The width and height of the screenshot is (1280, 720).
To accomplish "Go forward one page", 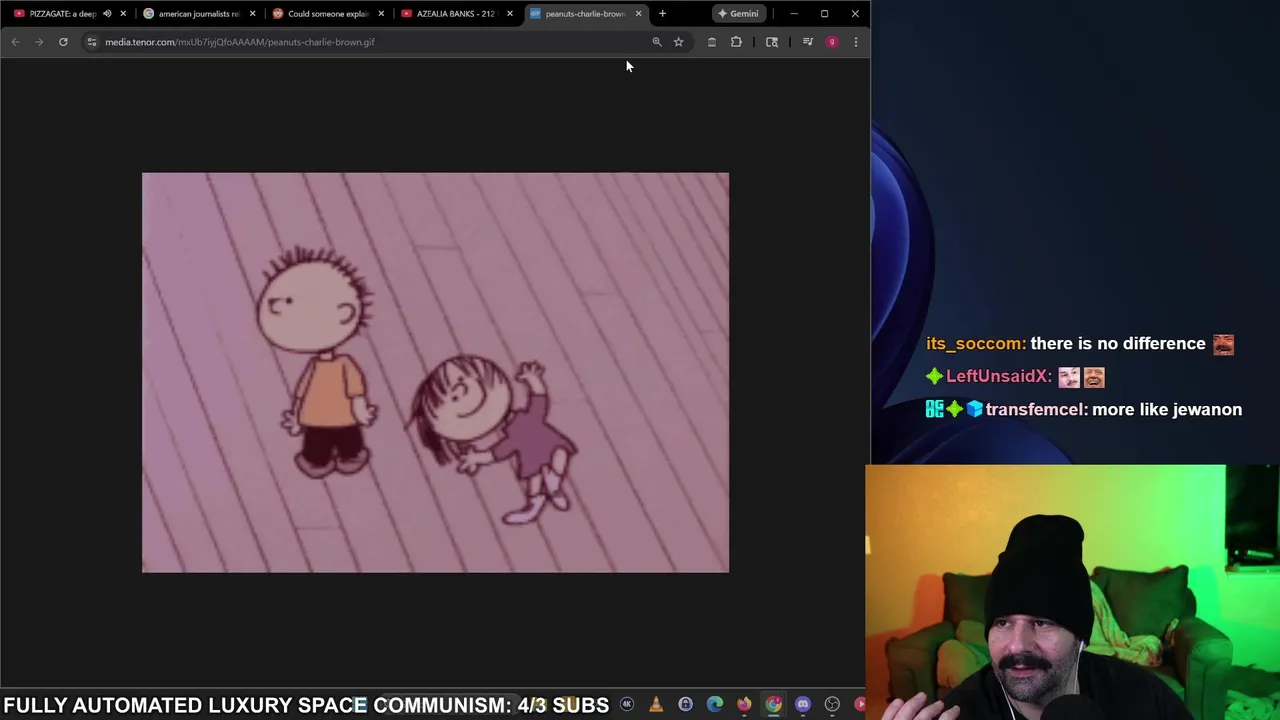I will 39,42.
